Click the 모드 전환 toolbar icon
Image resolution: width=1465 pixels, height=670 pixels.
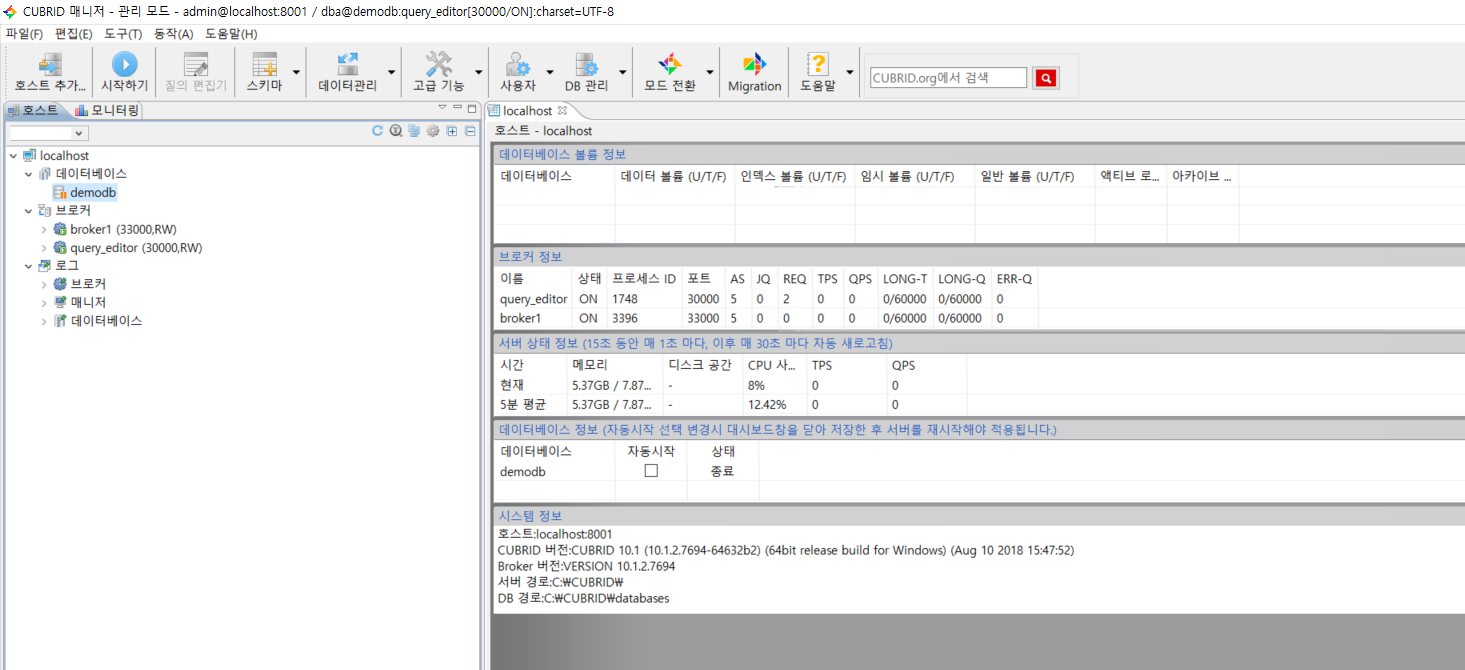pos(670,65)
